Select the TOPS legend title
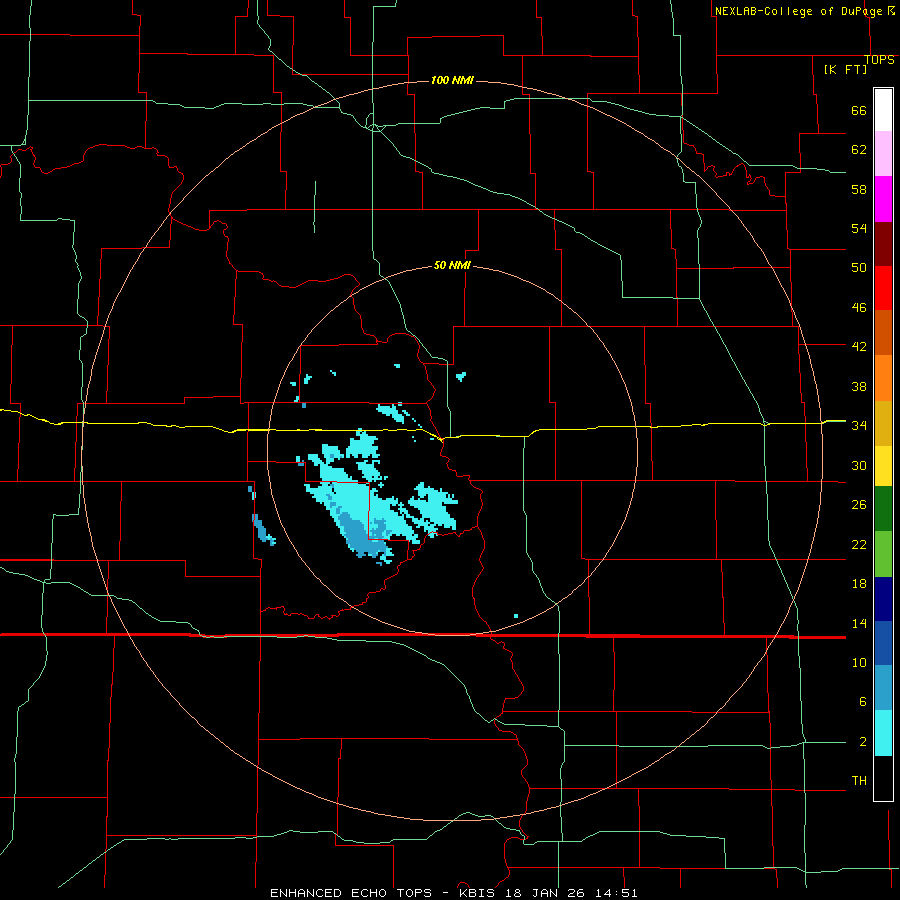 point(879,60)
